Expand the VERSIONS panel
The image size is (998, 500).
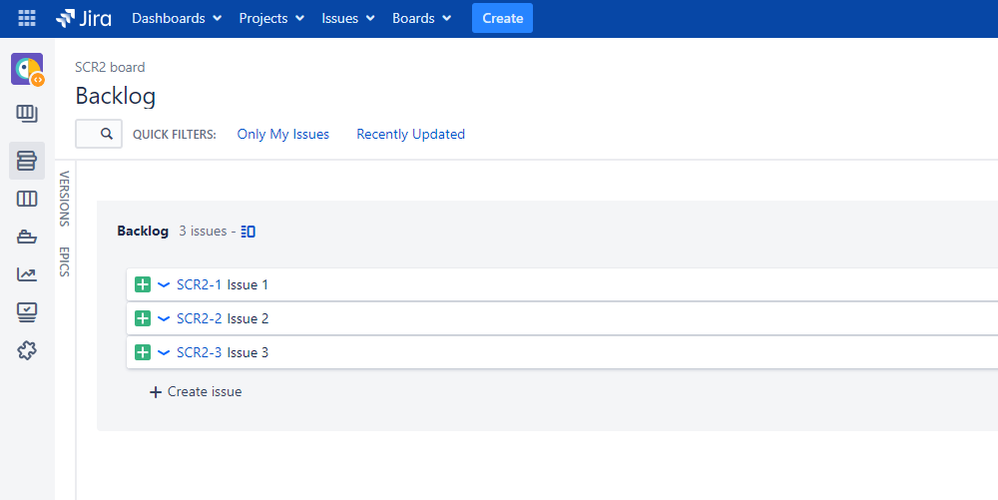pos(64,198)
